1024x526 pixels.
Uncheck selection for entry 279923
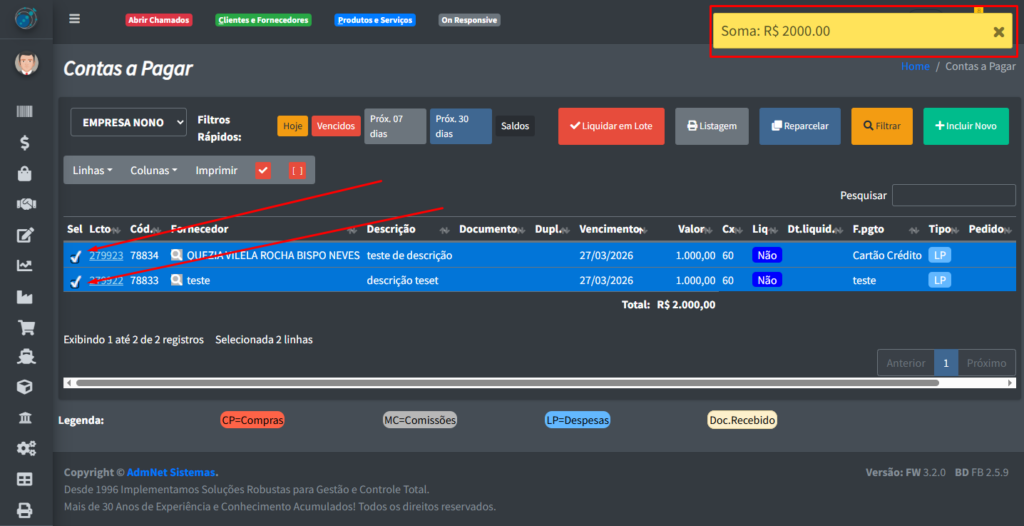point(75,256)
